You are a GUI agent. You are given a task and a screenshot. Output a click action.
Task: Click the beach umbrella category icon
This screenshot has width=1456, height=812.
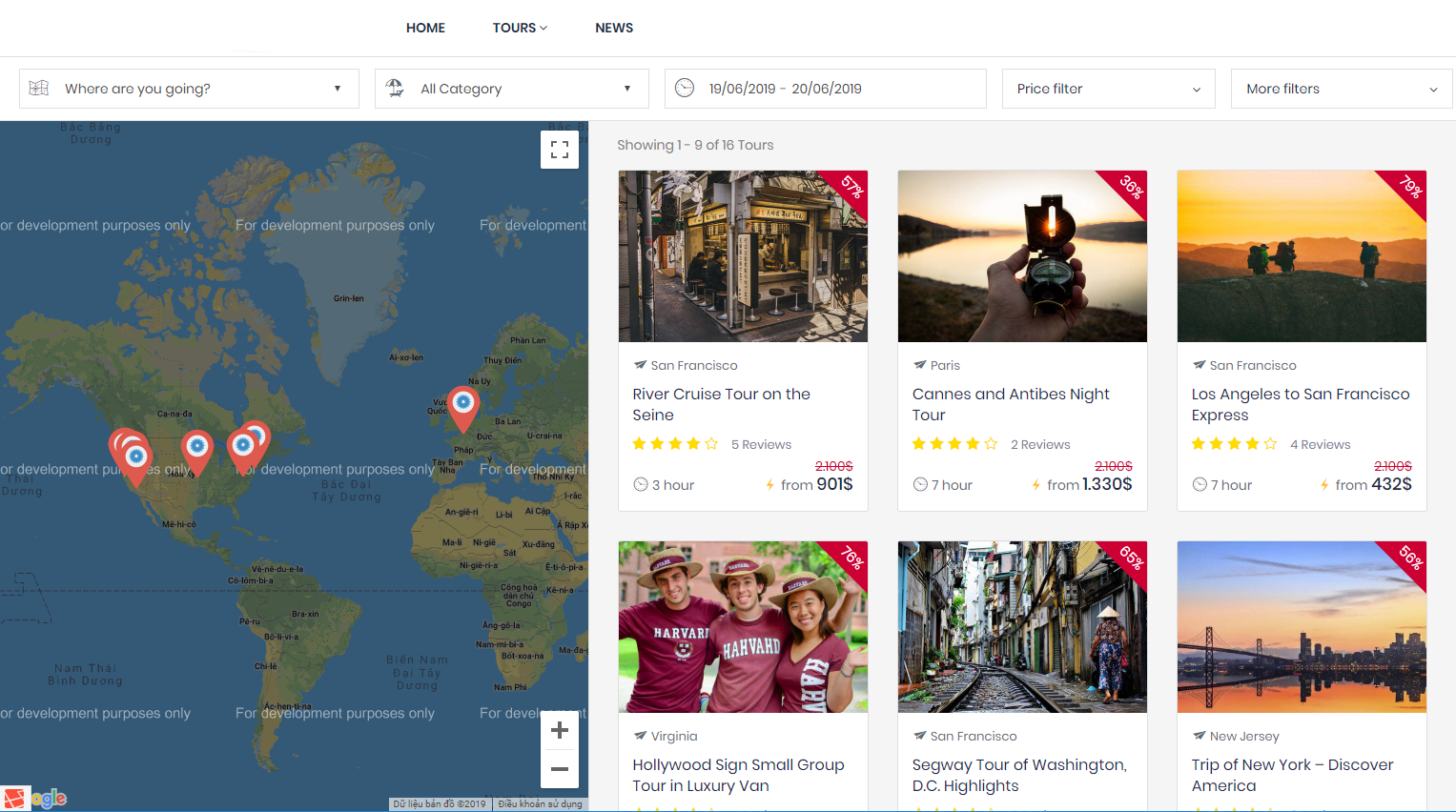395,88
